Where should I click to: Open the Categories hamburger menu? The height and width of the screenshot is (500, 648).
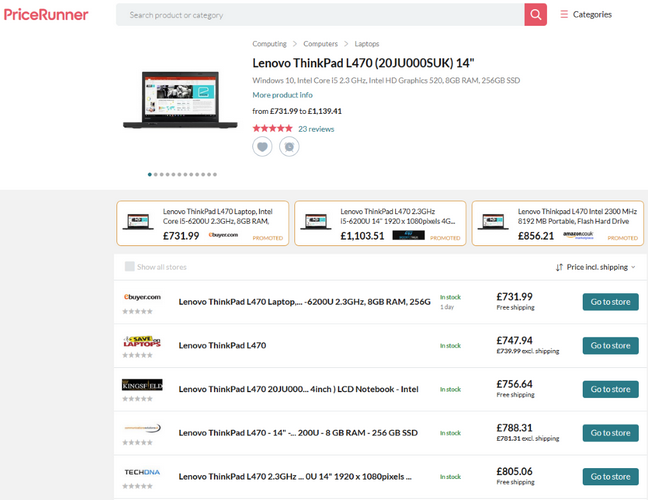(586, 14)
